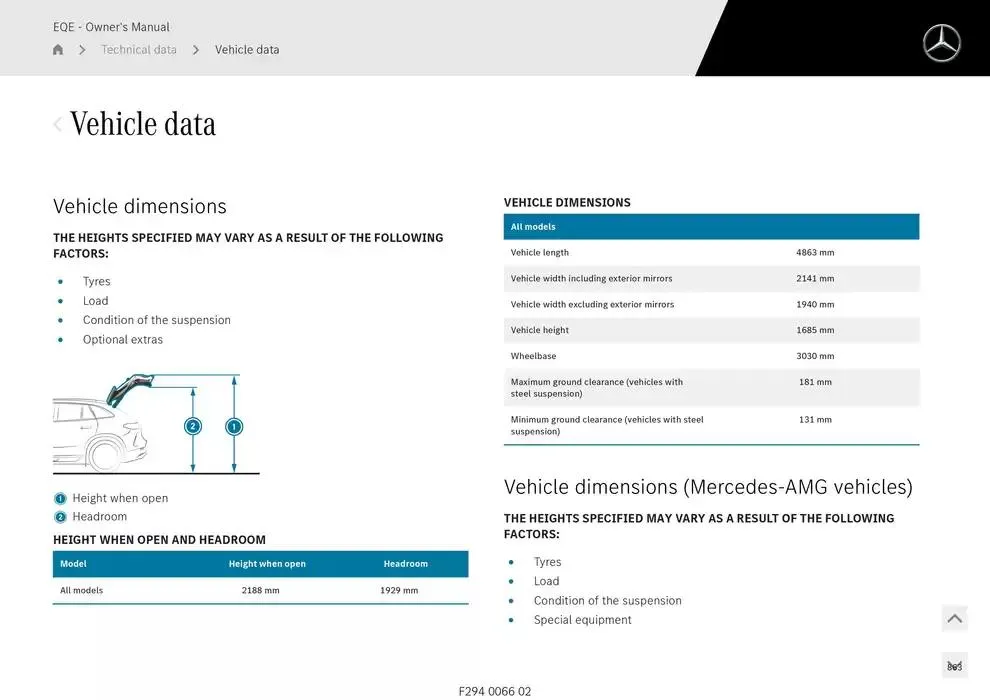Screen dimensions: 990x700
Task: Click the chevron before Vehicle data breadcrumb
Action: click(x=196, y=50)
